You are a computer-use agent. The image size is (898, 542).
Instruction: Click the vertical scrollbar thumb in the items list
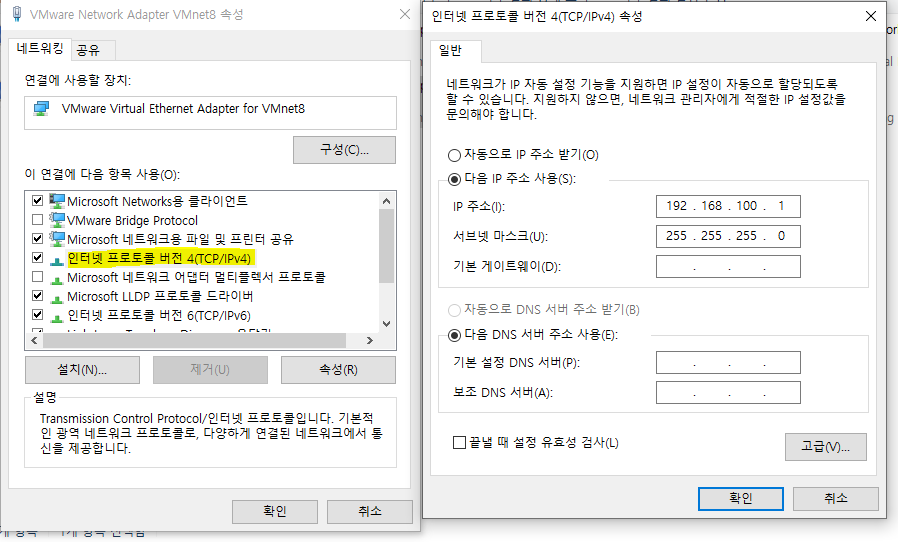click(x=387, y=246)
